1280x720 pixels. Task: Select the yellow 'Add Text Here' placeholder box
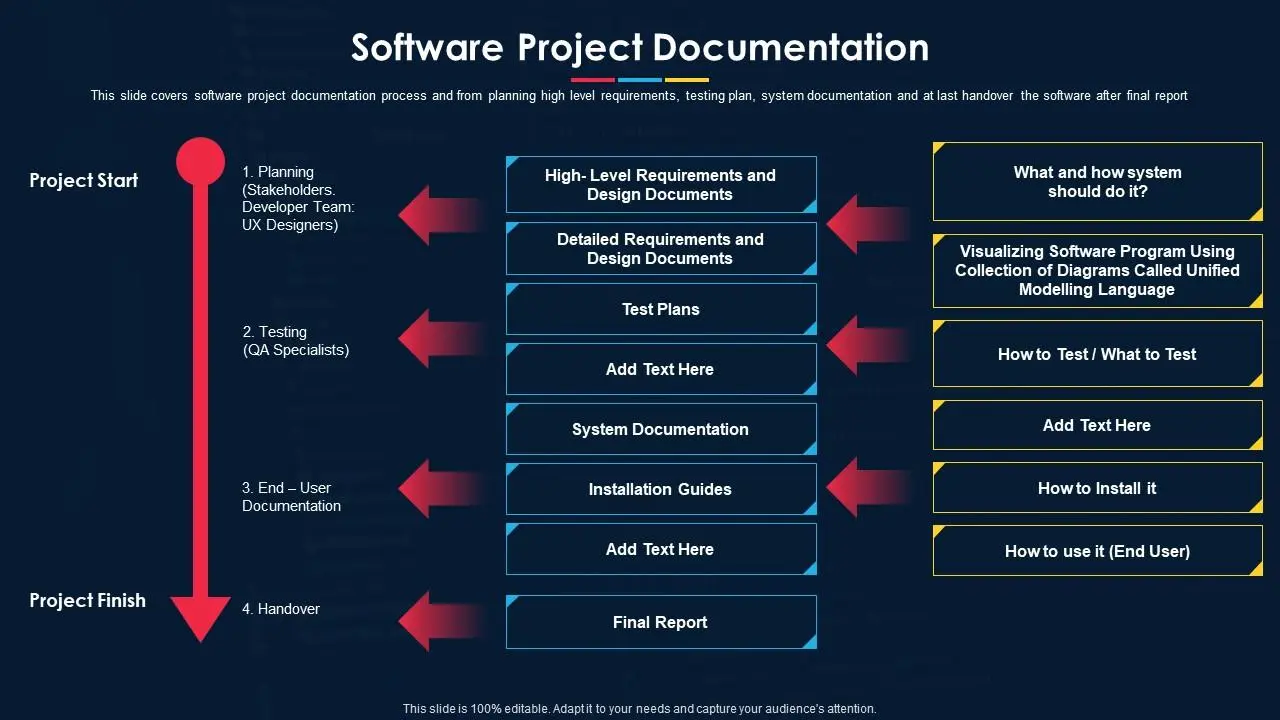pyautogui.click(x=1097, y=425)
